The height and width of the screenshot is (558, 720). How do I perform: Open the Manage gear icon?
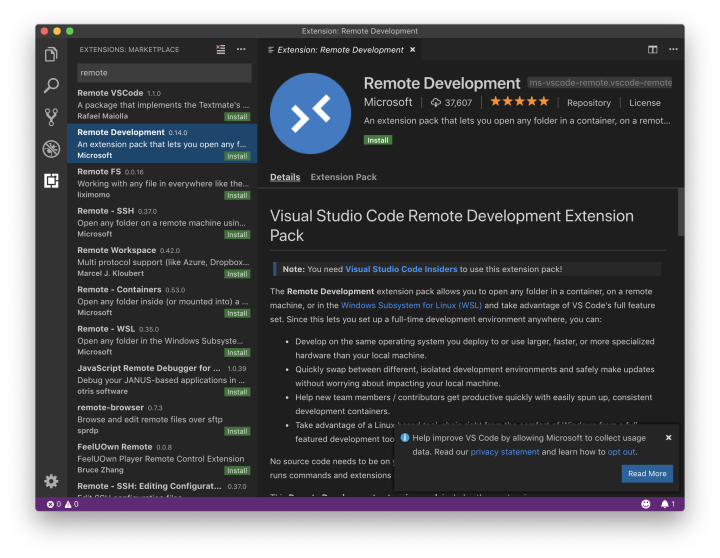click(x=51, y=481)
